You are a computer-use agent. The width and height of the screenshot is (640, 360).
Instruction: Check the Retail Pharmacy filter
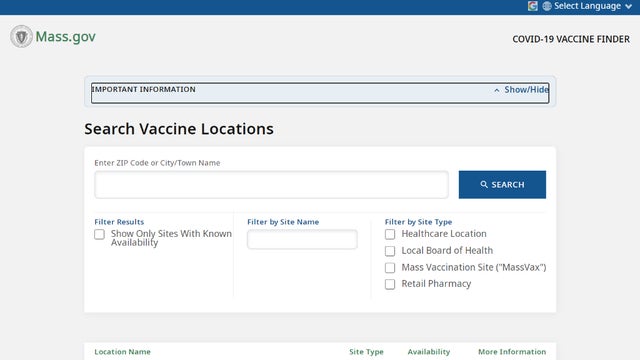390,284
